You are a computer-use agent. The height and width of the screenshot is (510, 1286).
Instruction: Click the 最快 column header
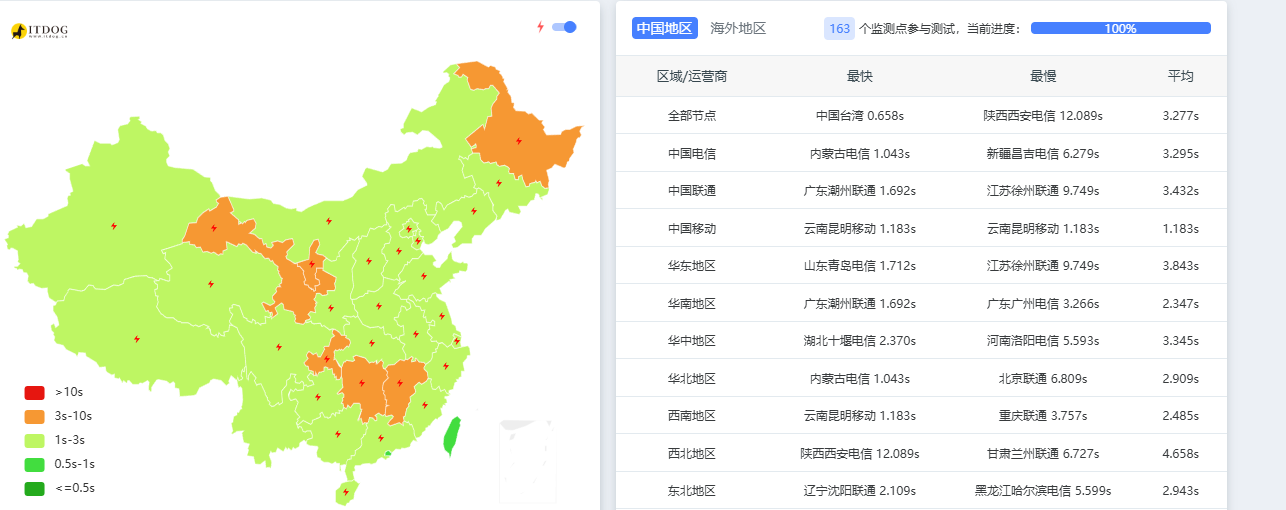pos(859,76)
